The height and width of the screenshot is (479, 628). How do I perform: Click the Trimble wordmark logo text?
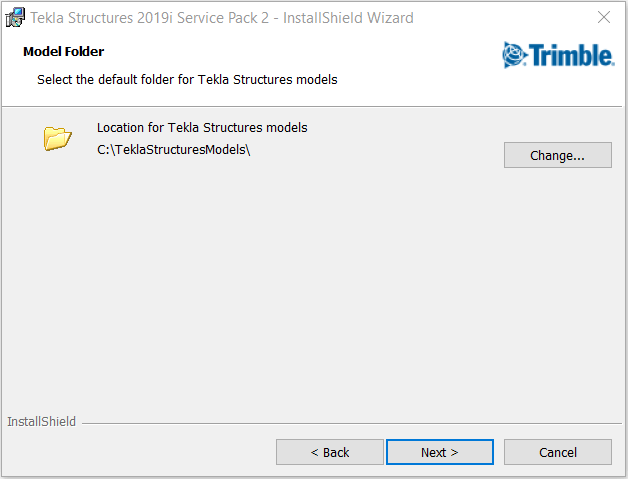571,55
